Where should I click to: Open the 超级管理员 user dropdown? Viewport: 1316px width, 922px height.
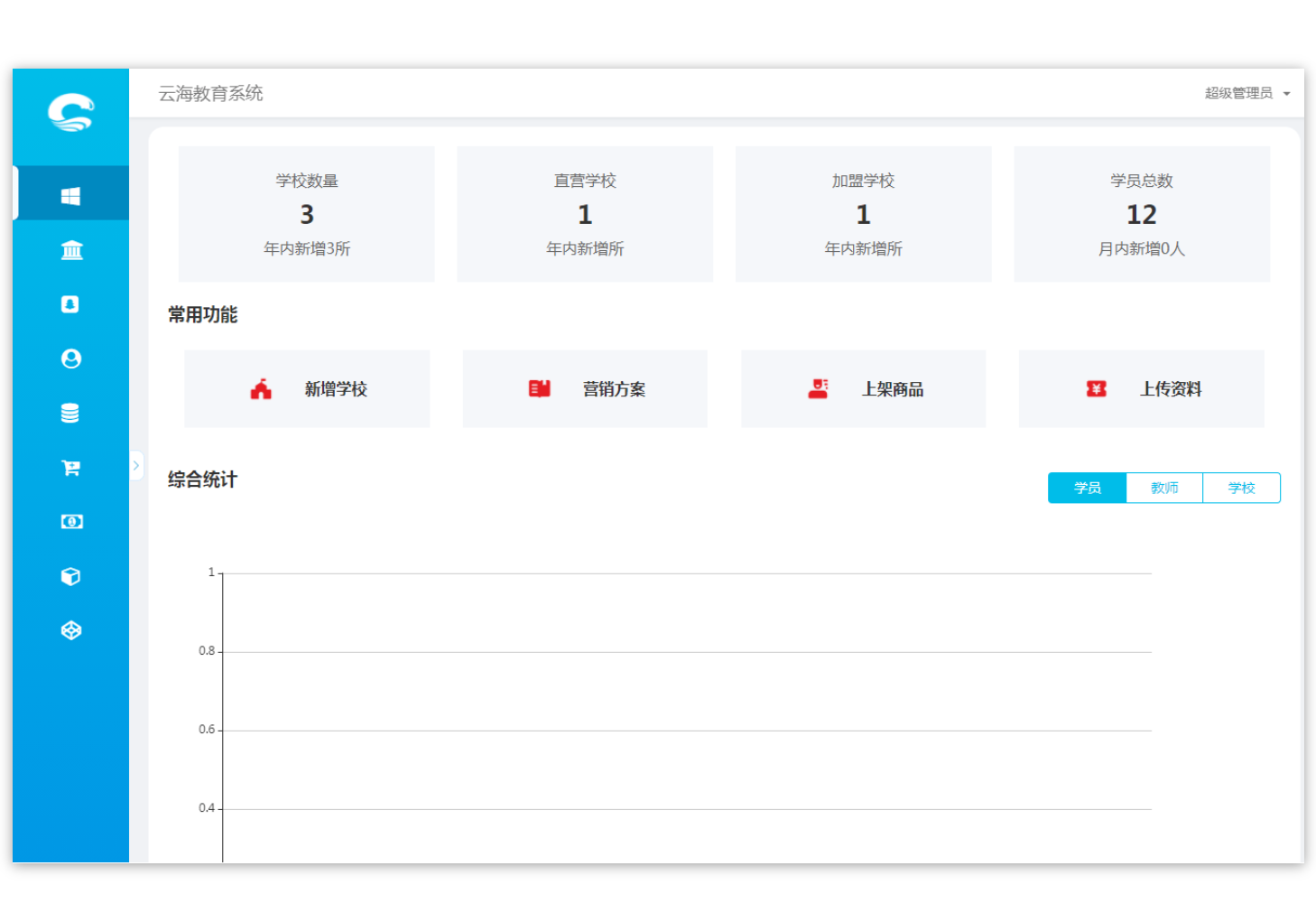click(1246, 93)
